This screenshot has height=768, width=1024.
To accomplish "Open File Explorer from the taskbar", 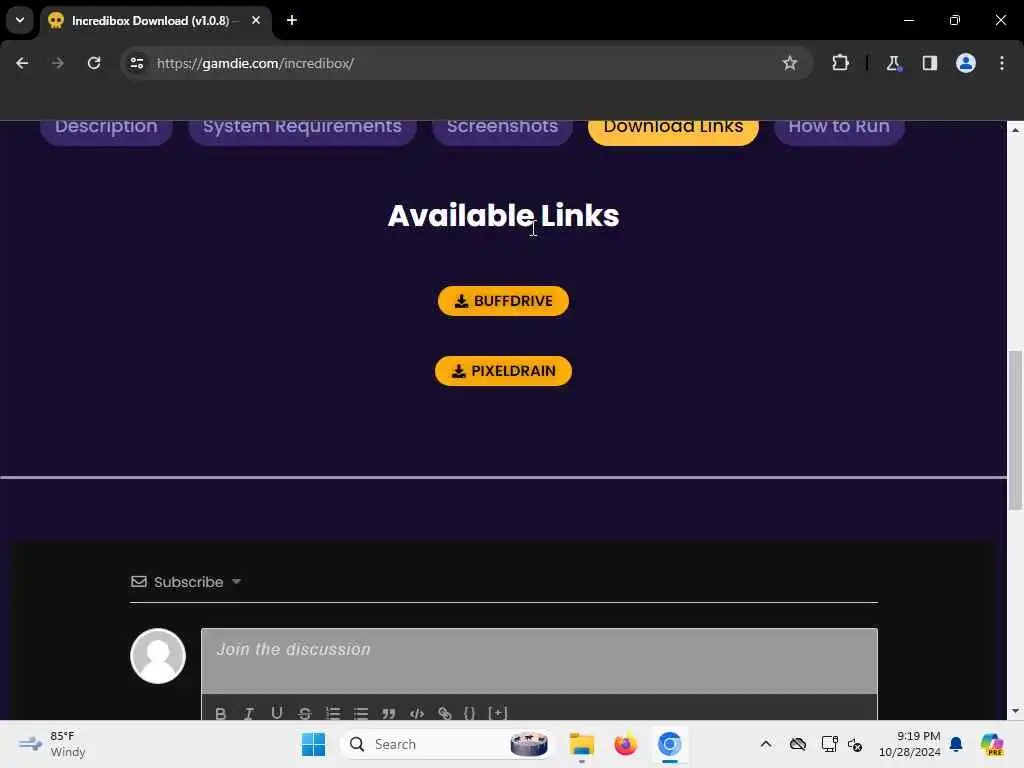I will [581, 744].
